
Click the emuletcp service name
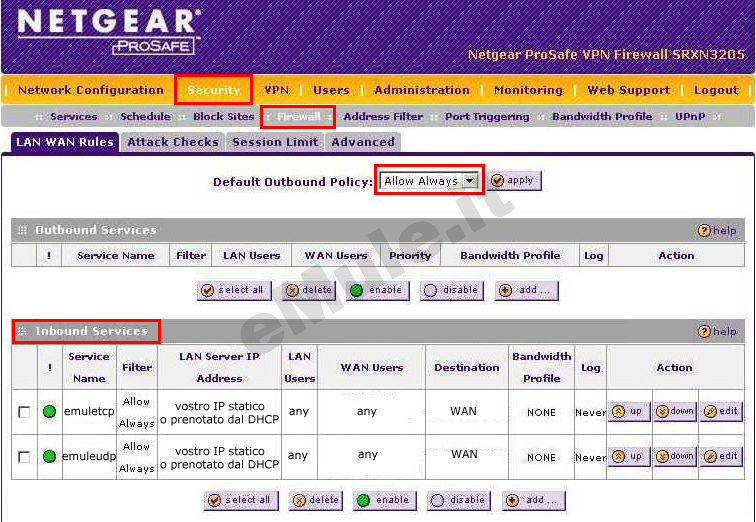89,412
